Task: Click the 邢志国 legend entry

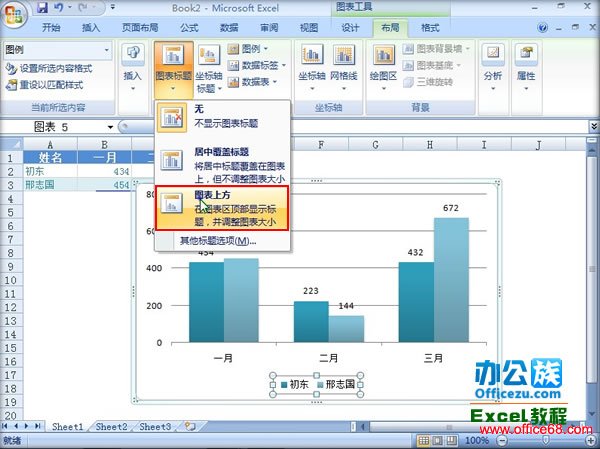Action: click(336, 384)
